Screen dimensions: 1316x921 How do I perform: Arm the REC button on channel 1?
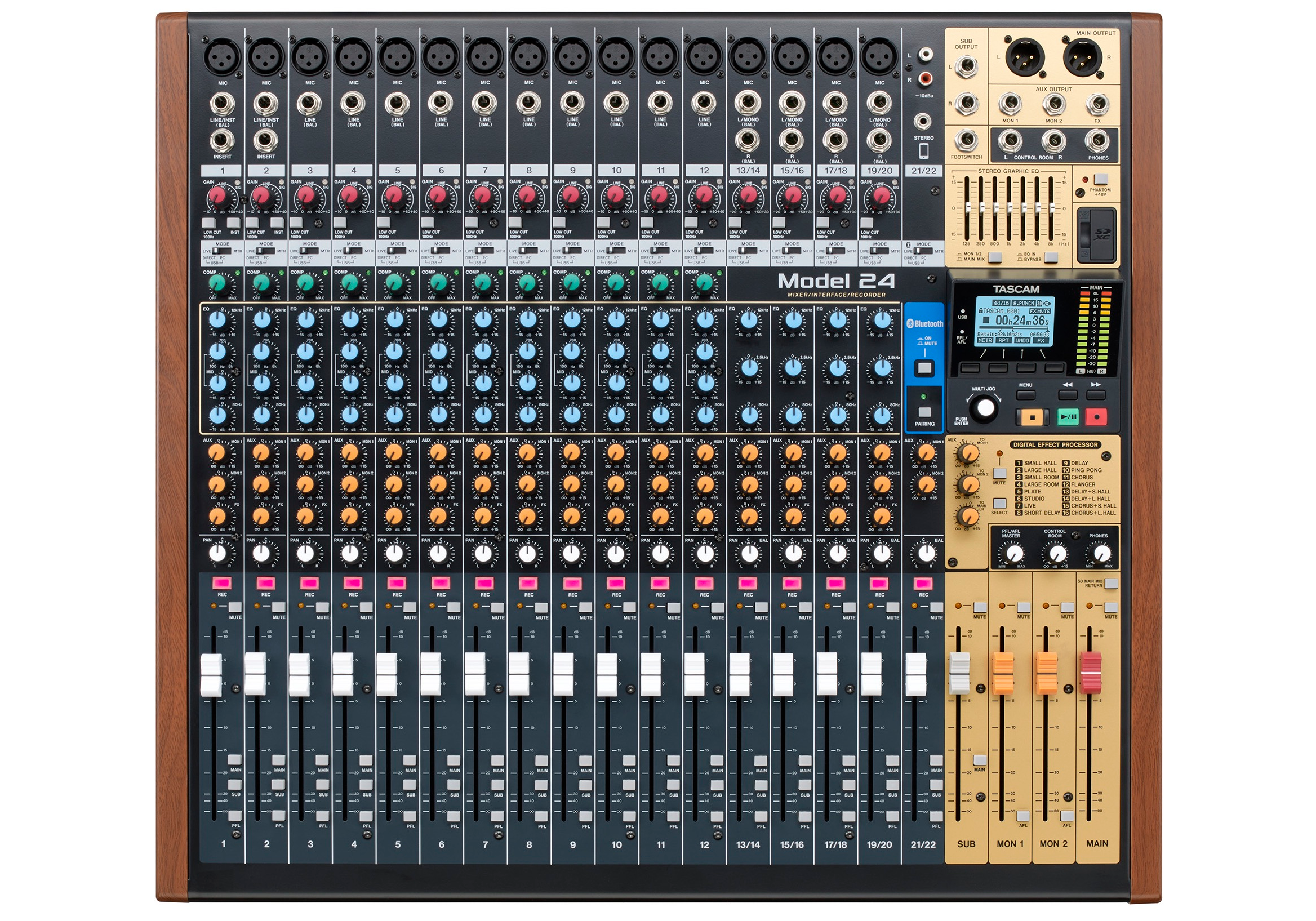click(x=222, y=583)
